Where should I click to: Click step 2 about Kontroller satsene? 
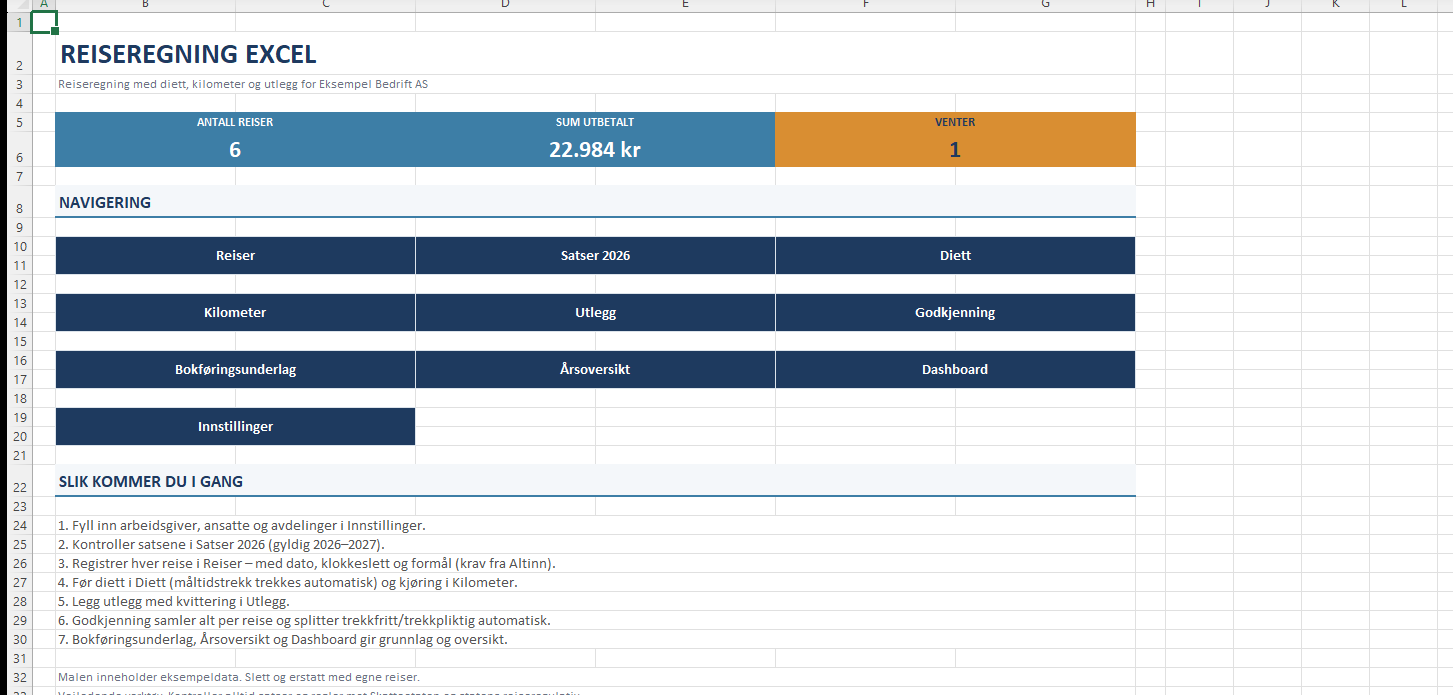(x=221, y=544)
